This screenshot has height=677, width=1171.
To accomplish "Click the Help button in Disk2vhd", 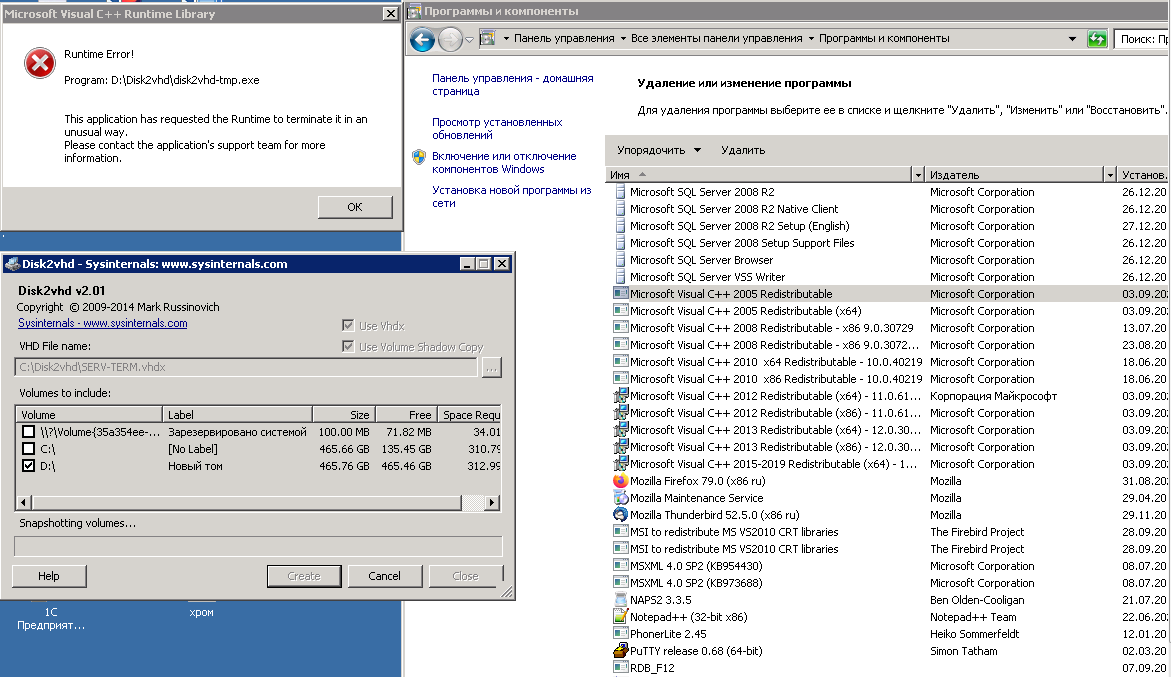I will tap(49, 575).
